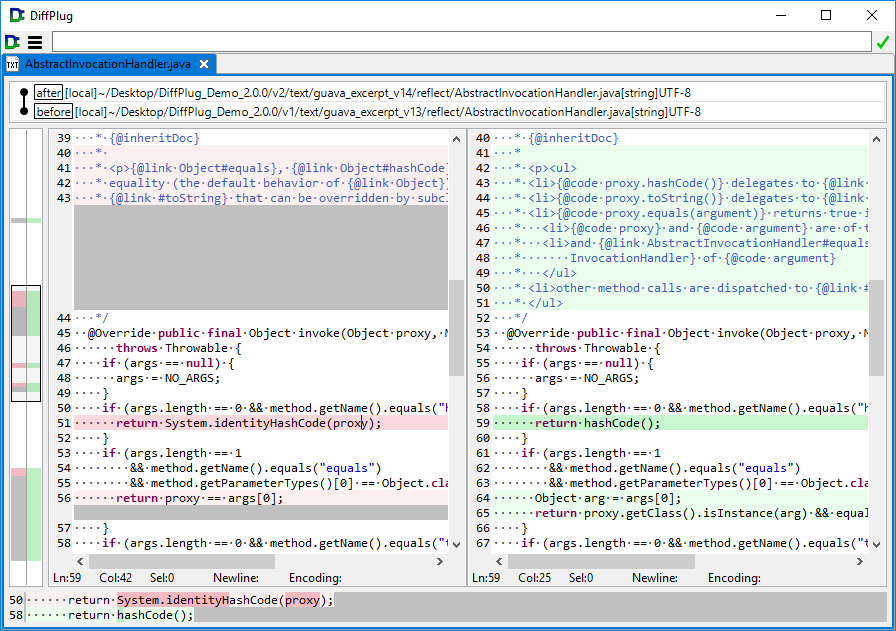Screen dimensions: 896x631
Task: Click left pane vertical scrollbar thumb
Action: pos(456,328)
